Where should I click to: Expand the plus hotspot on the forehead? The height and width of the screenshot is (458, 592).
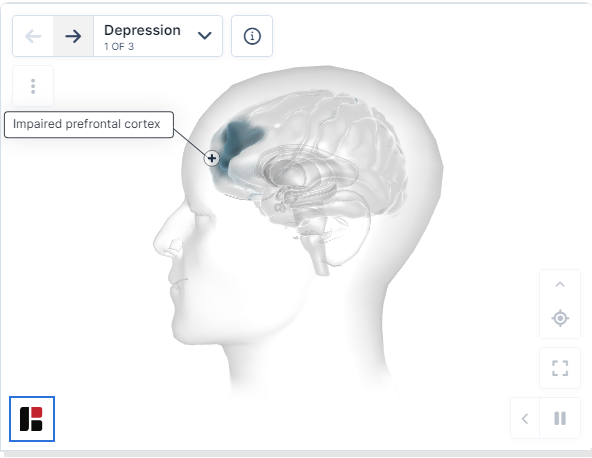(212, 158)
